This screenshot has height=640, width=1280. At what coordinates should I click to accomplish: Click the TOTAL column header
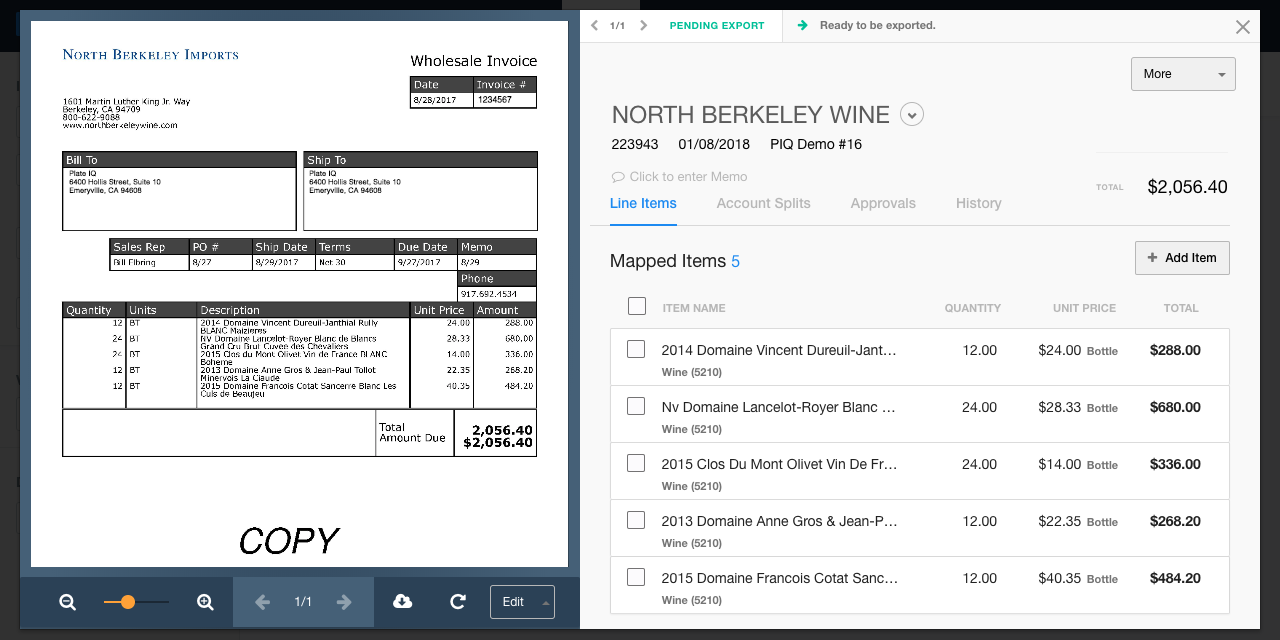1181,308
